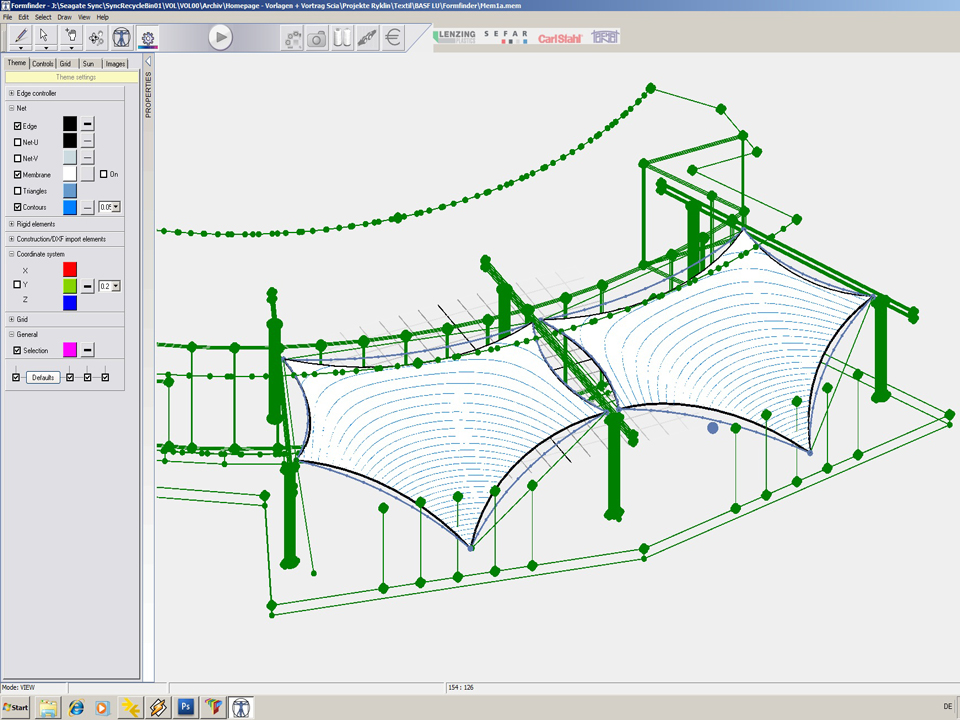Open the Contours value dropdown

[x=116, y=207]
